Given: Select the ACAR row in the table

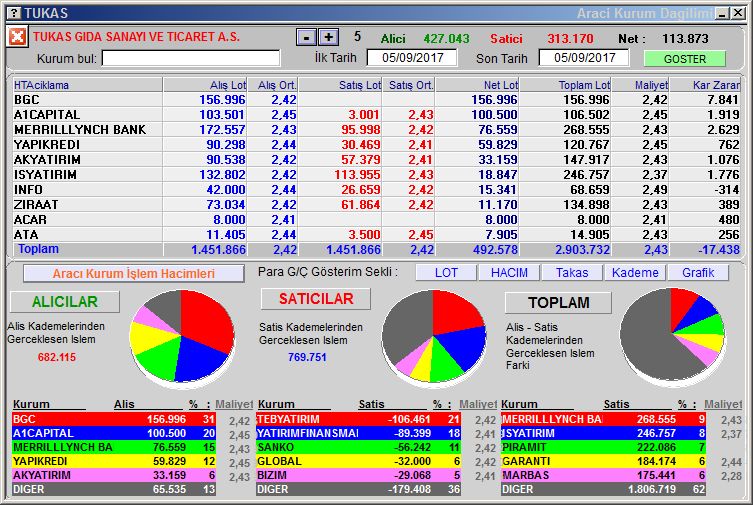Looking at the screenshot, I should (x=376, y=219).
